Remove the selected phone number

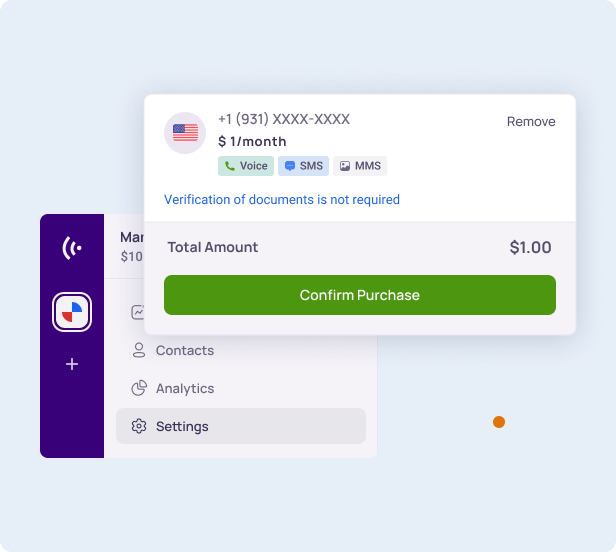coord(531,122)
